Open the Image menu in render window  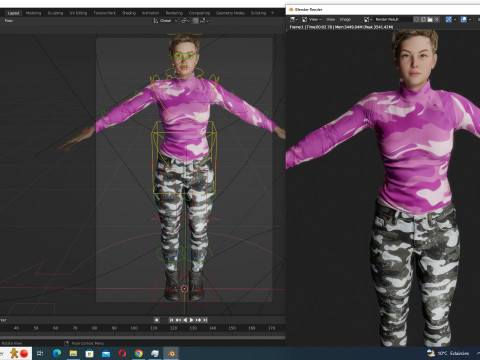pyautogui.click(x=345, y=19)
